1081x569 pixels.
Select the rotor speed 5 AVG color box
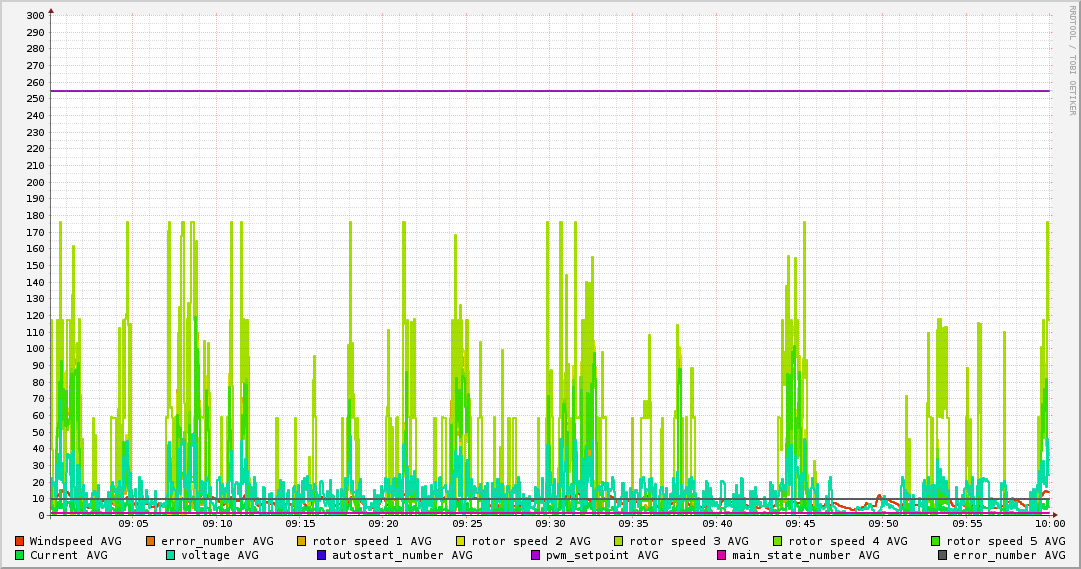coord(936,541)
